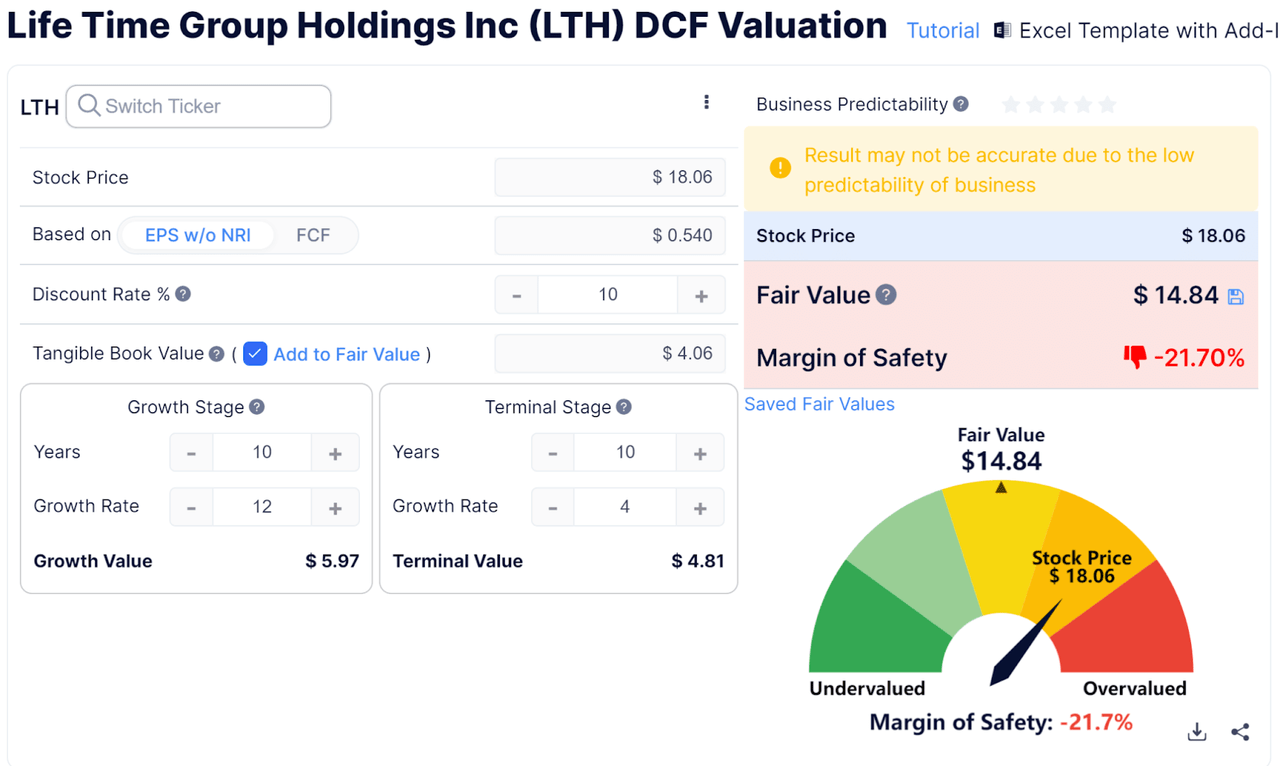Click the Switch Ticker search field
This screenshot has width=1280, height=766.
(198, 106)
